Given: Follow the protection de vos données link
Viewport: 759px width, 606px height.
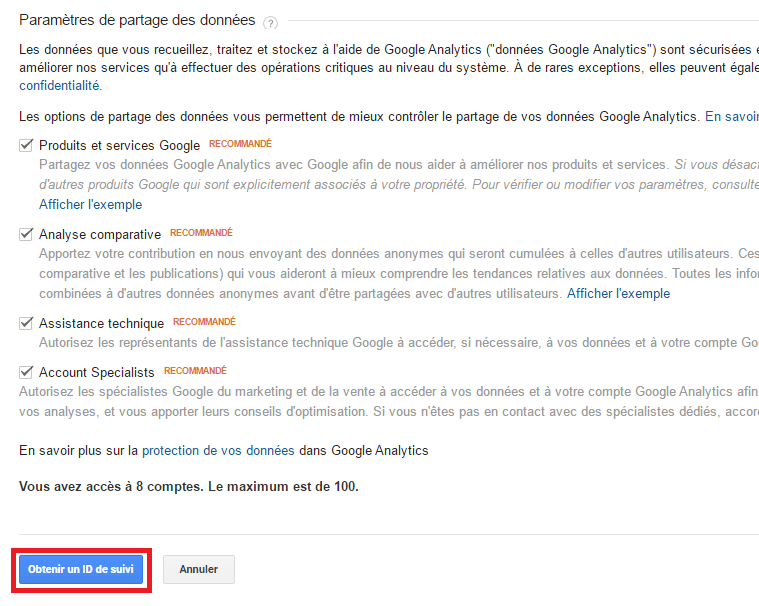Looking at the screenshot, I should pyautogui.click(x=218, y=450).
